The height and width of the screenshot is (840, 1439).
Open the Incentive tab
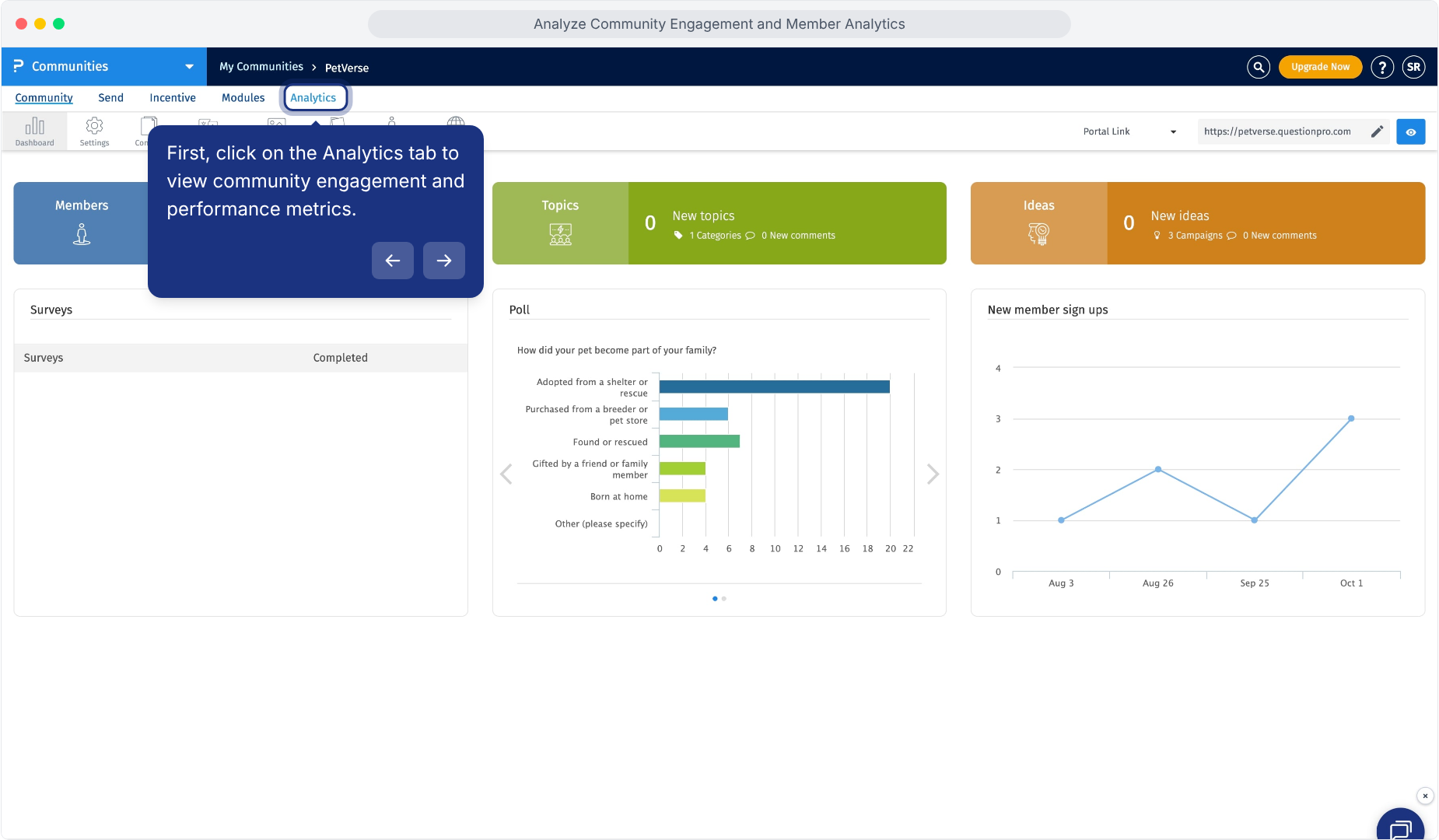[173, 98]
